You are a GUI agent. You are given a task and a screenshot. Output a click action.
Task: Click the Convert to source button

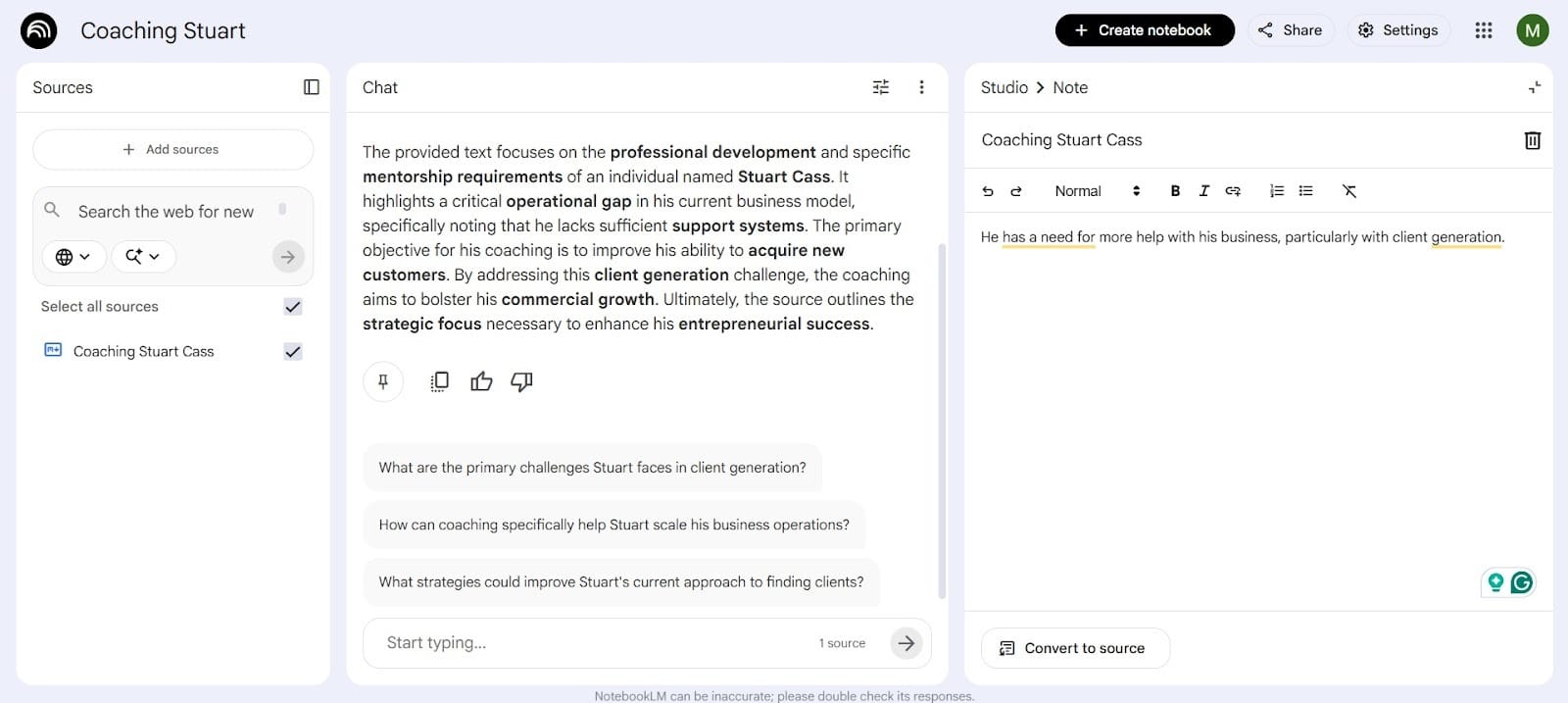(x=1074, y=648)
